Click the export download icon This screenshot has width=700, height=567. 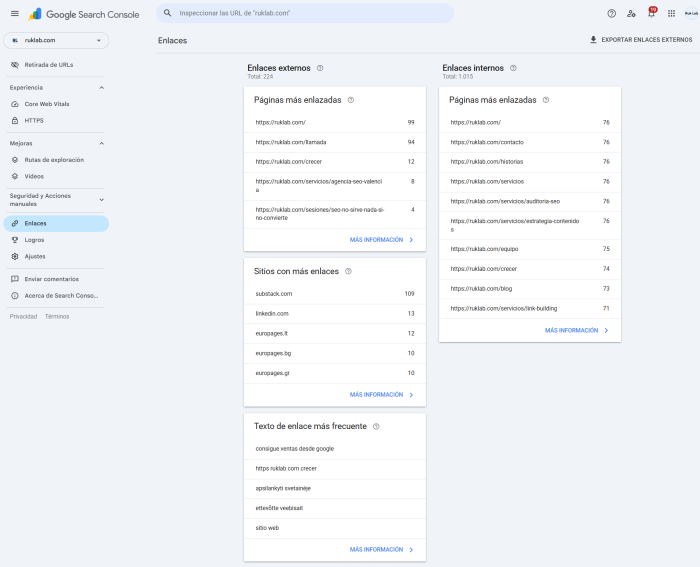tap(593, 40)
